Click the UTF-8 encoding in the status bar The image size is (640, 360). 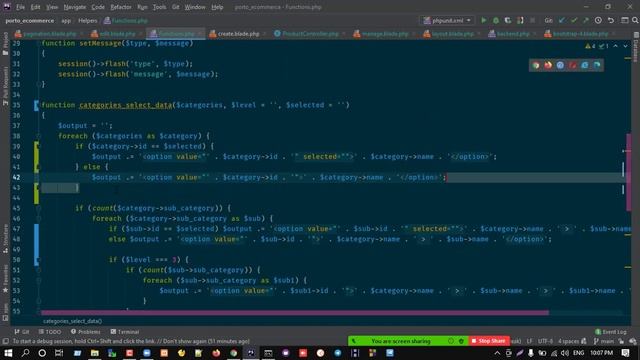pyautogui.click(x=545, y=341)
